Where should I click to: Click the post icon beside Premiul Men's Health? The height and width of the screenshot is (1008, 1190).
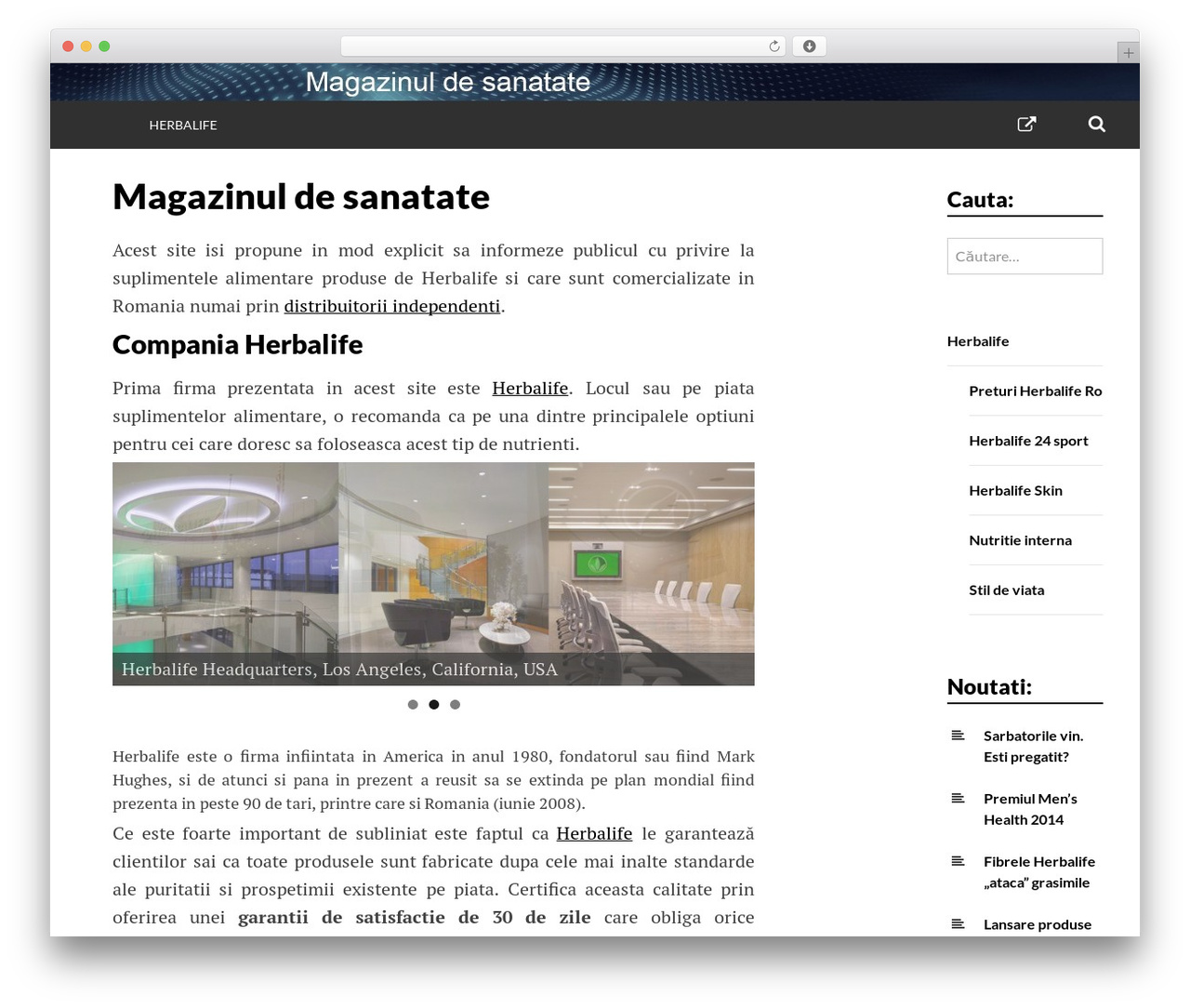coord(958,799)
